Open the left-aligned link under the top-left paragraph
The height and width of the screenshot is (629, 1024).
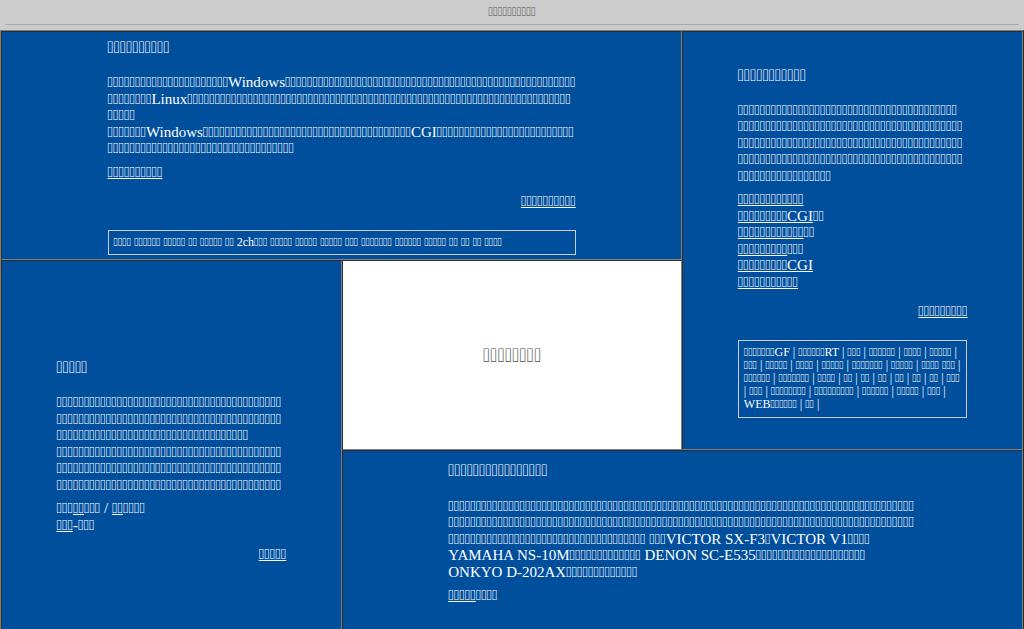click(x=135, y=172)
